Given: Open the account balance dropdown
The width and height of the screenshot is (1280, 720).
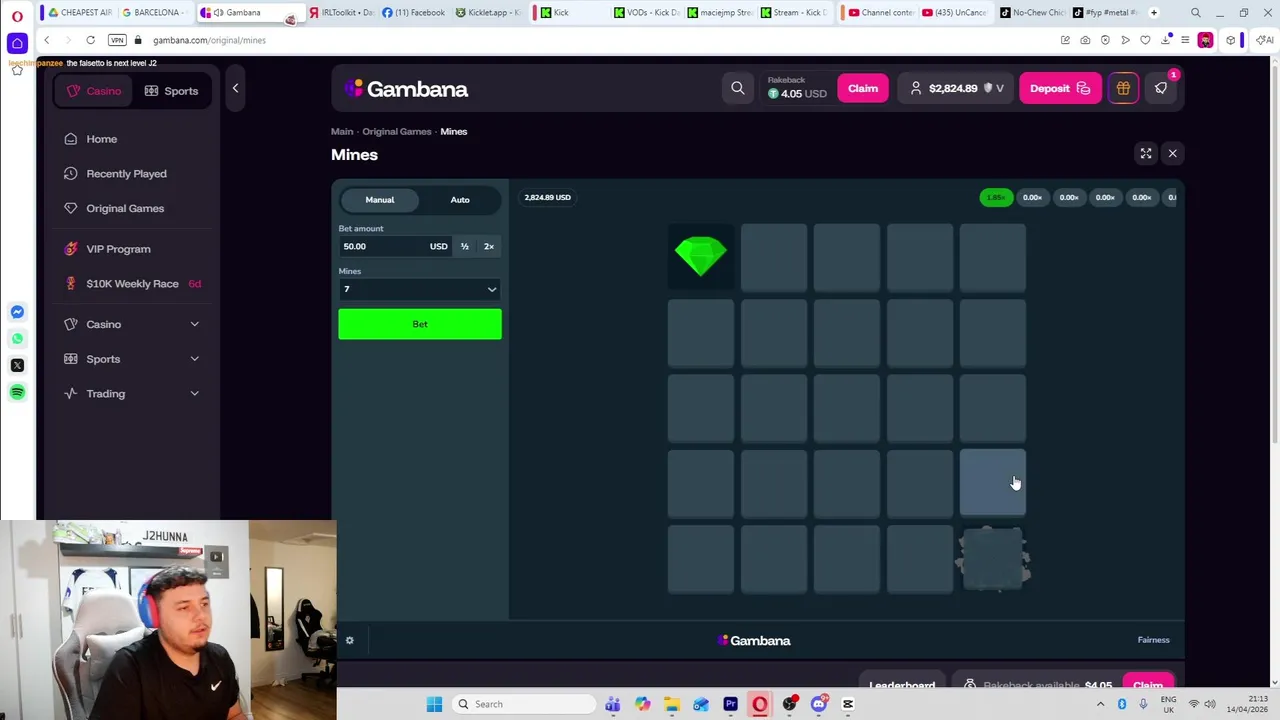Looking at the screenshot, I should [956, 88].
